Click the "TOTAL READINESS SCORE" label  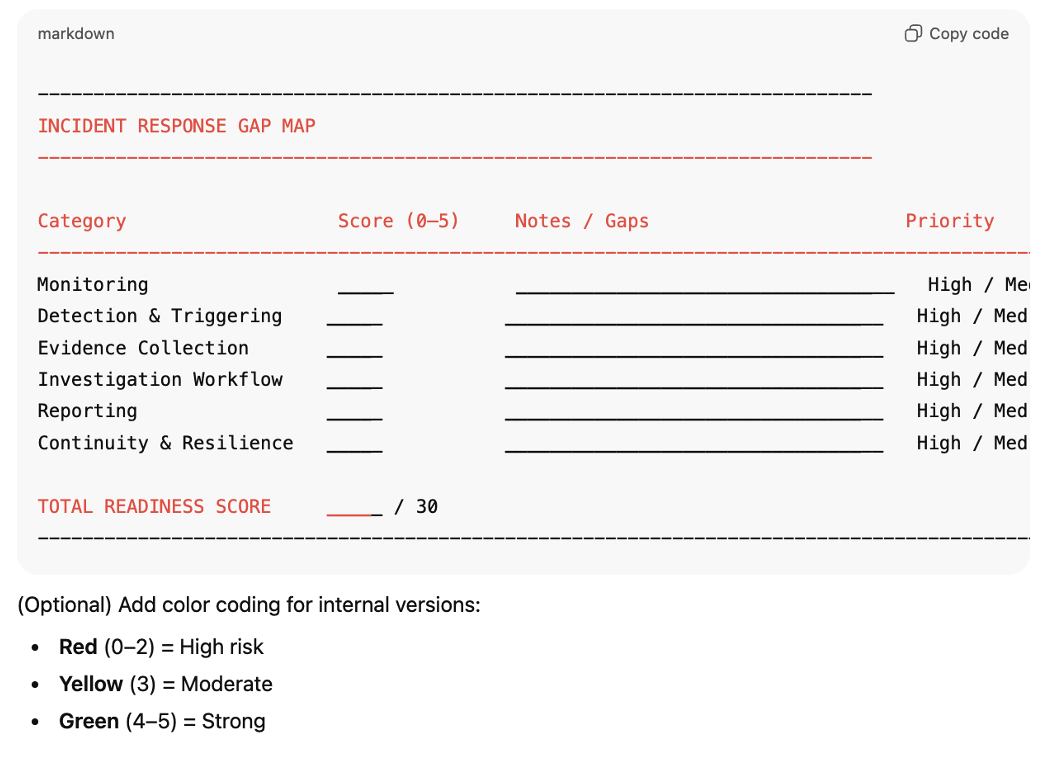point(154,507)
